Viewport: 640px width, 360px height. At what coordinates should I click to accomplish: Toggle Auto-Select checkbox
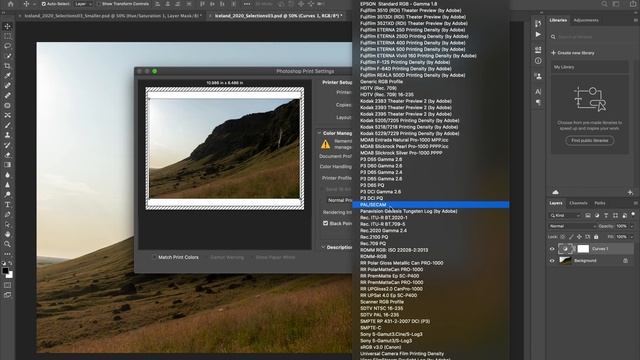click(x=44, y=4)
